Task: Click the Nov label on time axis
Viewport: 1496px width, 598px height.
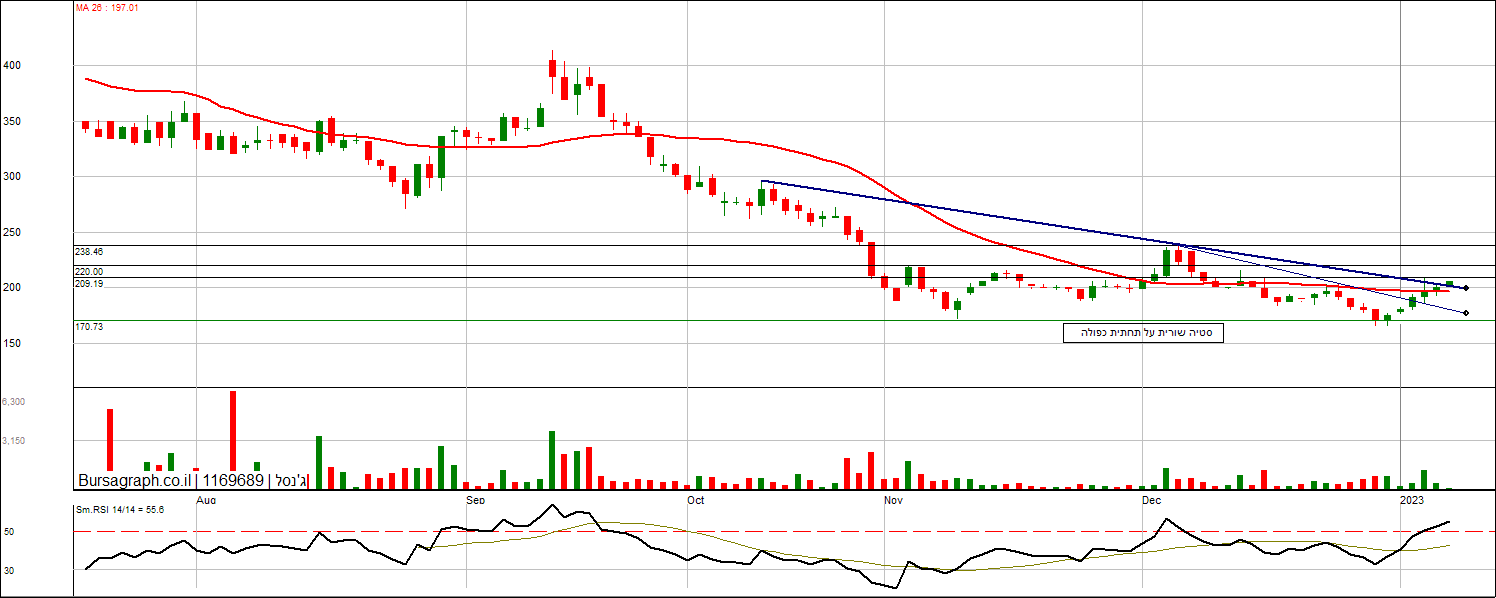Action: 893,499
